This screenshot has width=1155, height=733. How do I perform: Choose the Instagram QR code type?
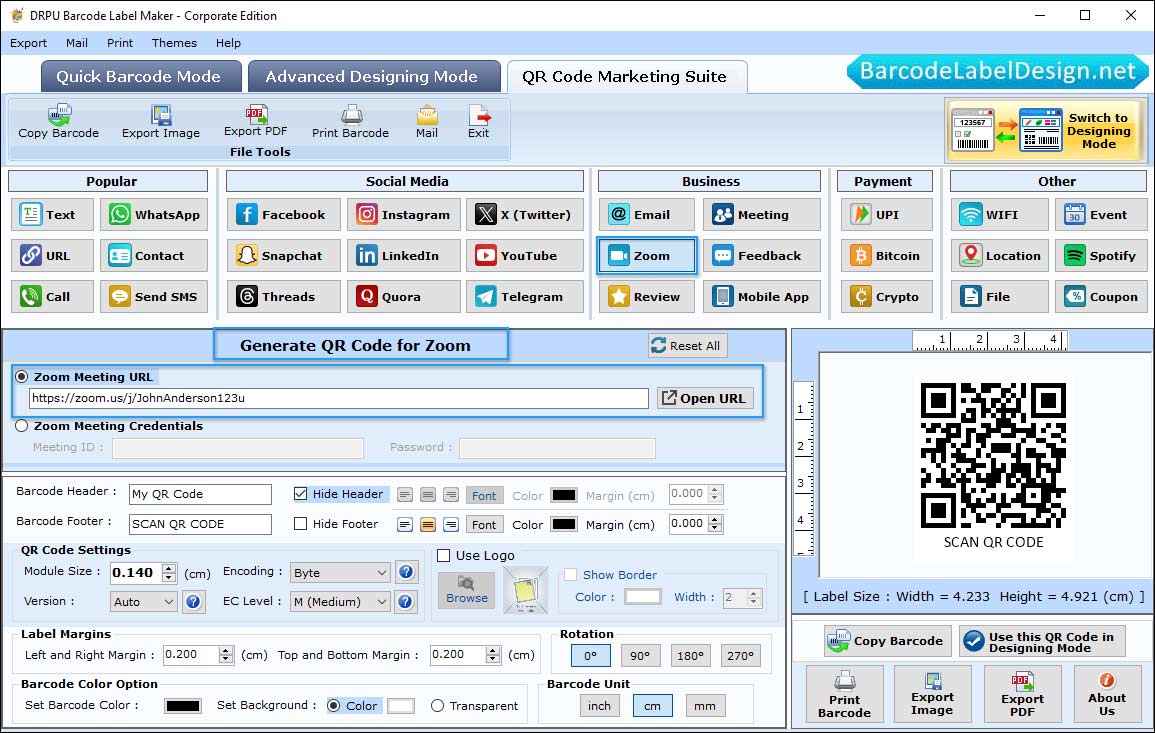pyautogui.click(x=404, y=214)
